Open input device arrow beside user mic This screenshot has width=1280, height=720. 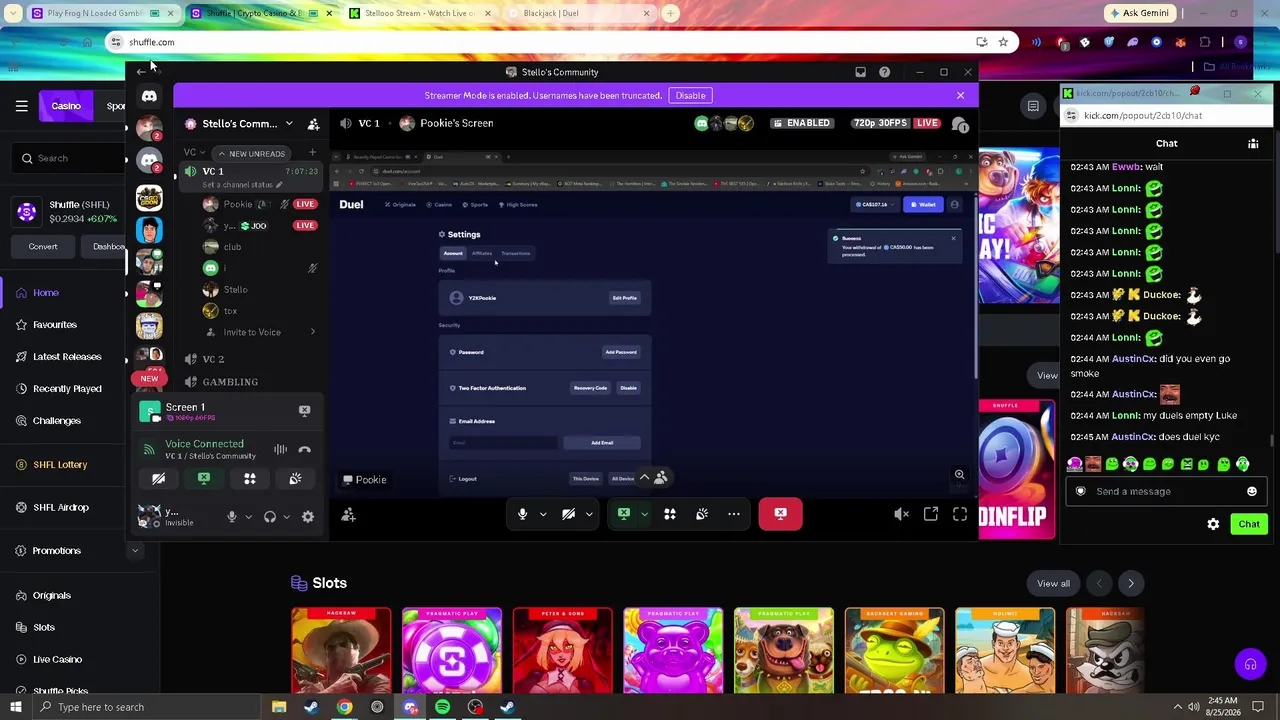pyautogui.click(x=248, y=517)
